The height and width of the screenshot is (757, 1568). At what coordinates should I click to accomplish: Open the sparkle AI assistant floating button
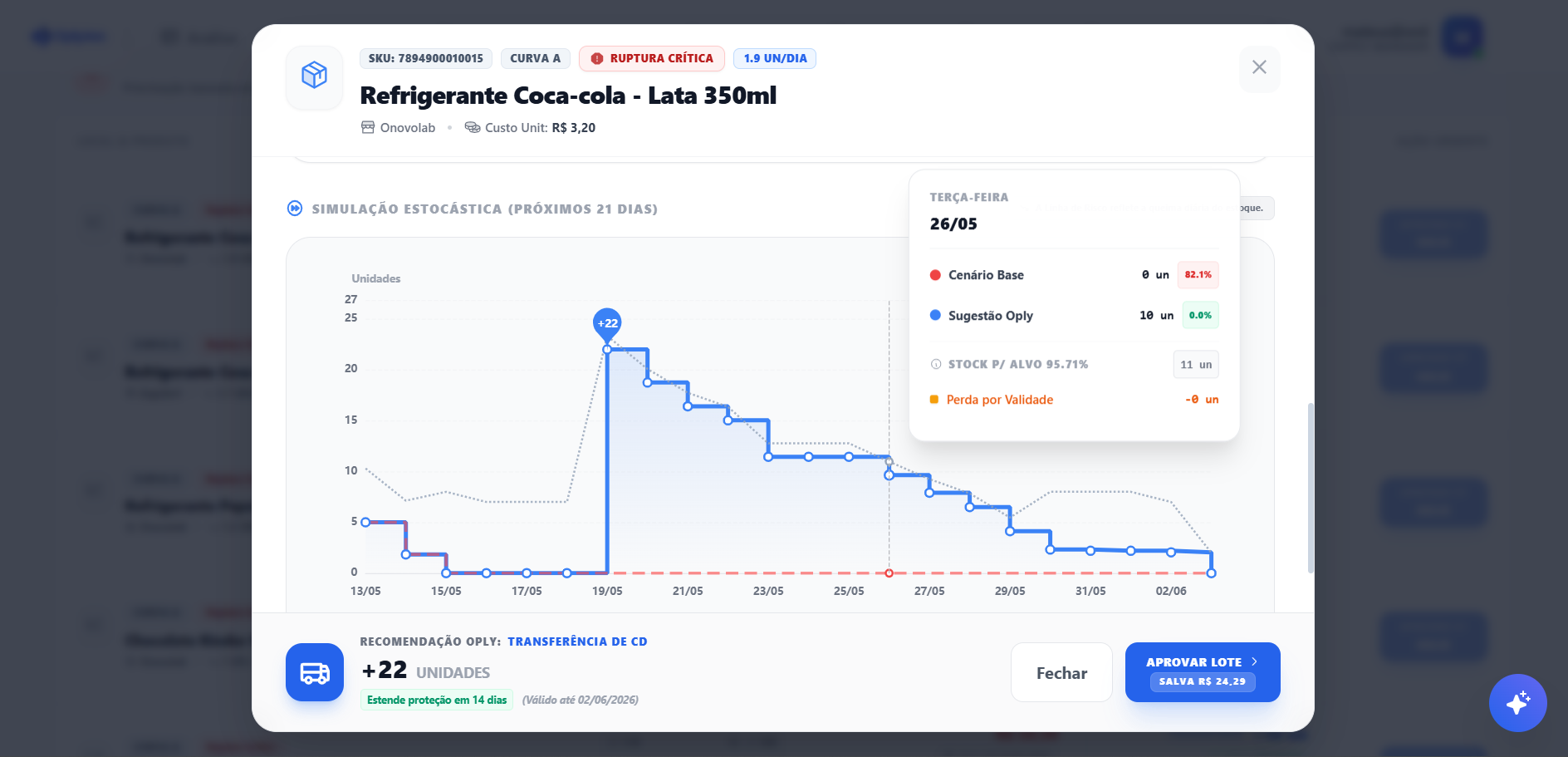1517,703
